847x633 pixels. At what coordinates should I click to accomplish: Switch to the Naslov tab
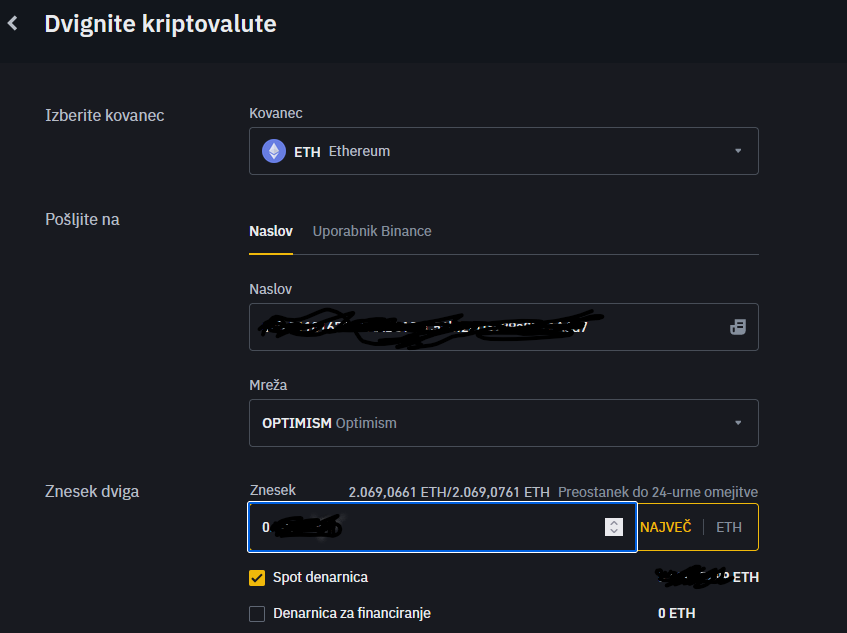271,231
